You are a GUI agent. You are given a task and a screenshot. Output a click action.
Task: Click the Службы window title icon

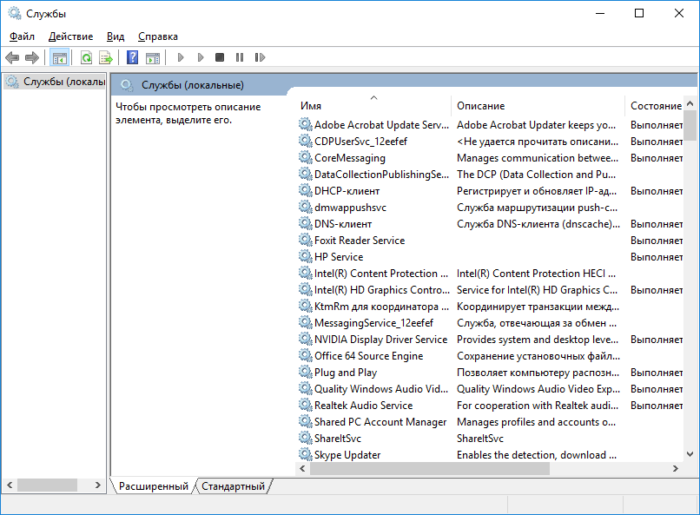point(15,13)
